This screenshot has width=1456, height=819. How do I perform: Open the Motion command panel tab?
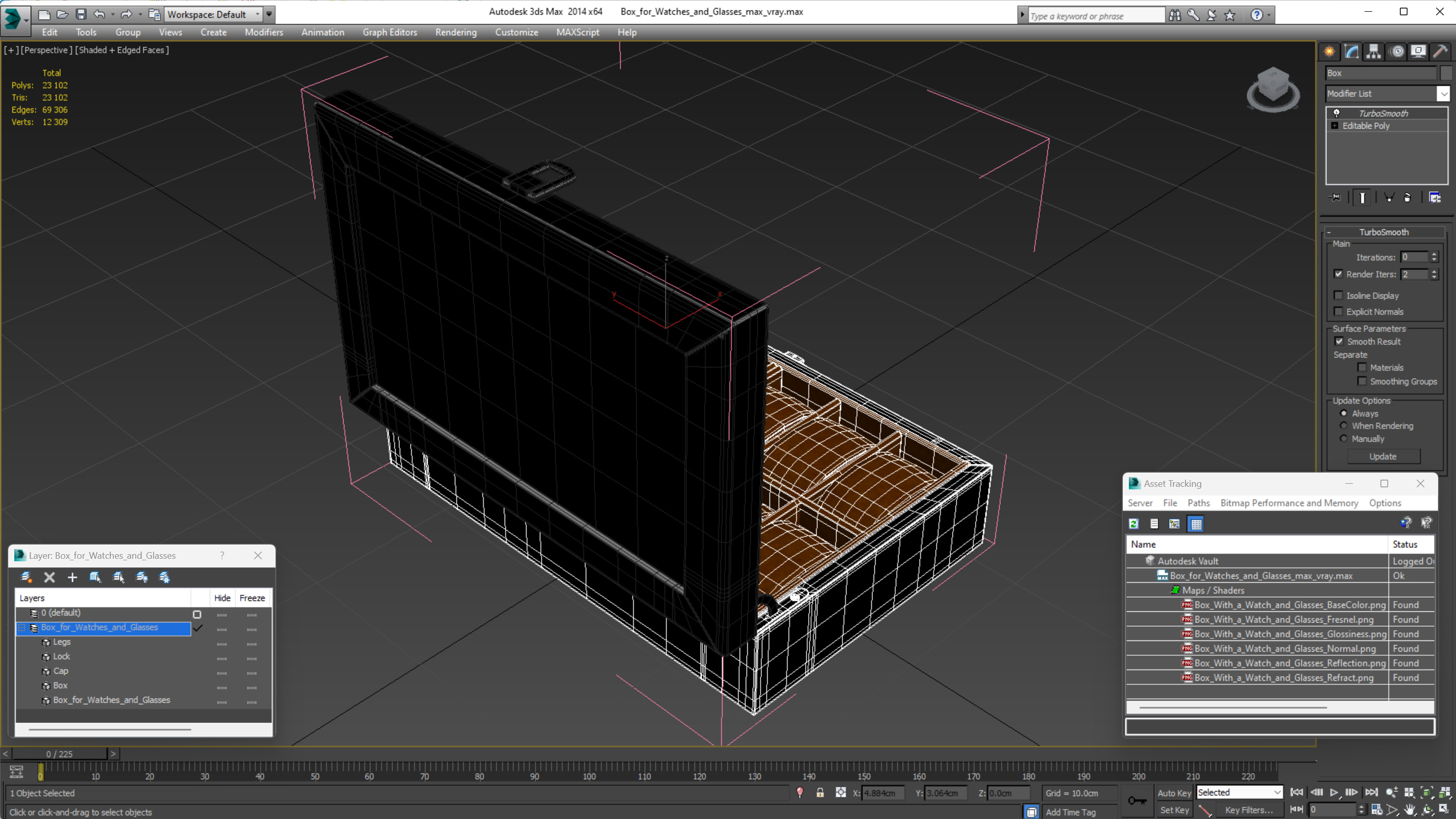[1397, 52]
